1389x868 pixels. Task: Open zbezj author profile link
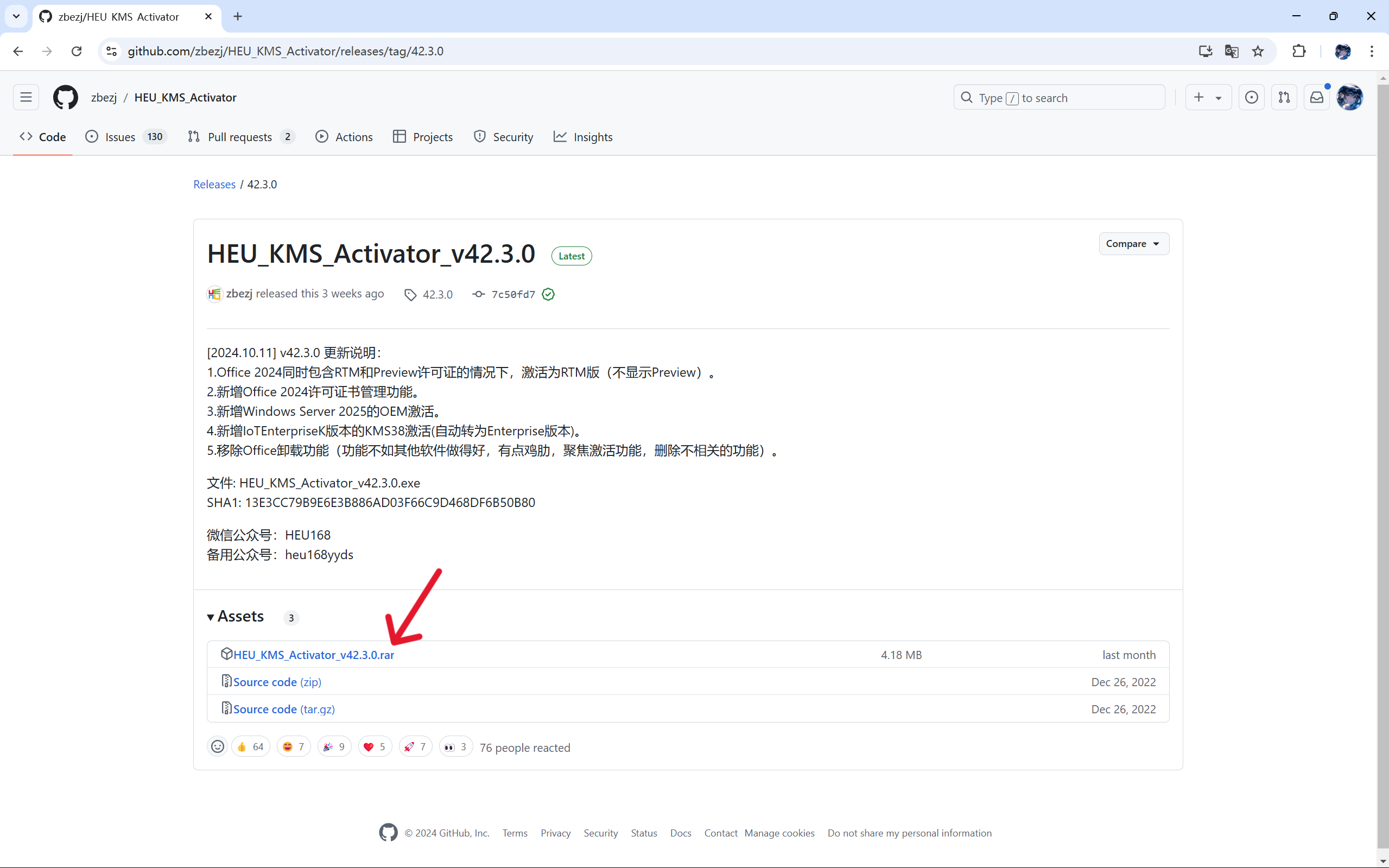[x=239, y=293]
